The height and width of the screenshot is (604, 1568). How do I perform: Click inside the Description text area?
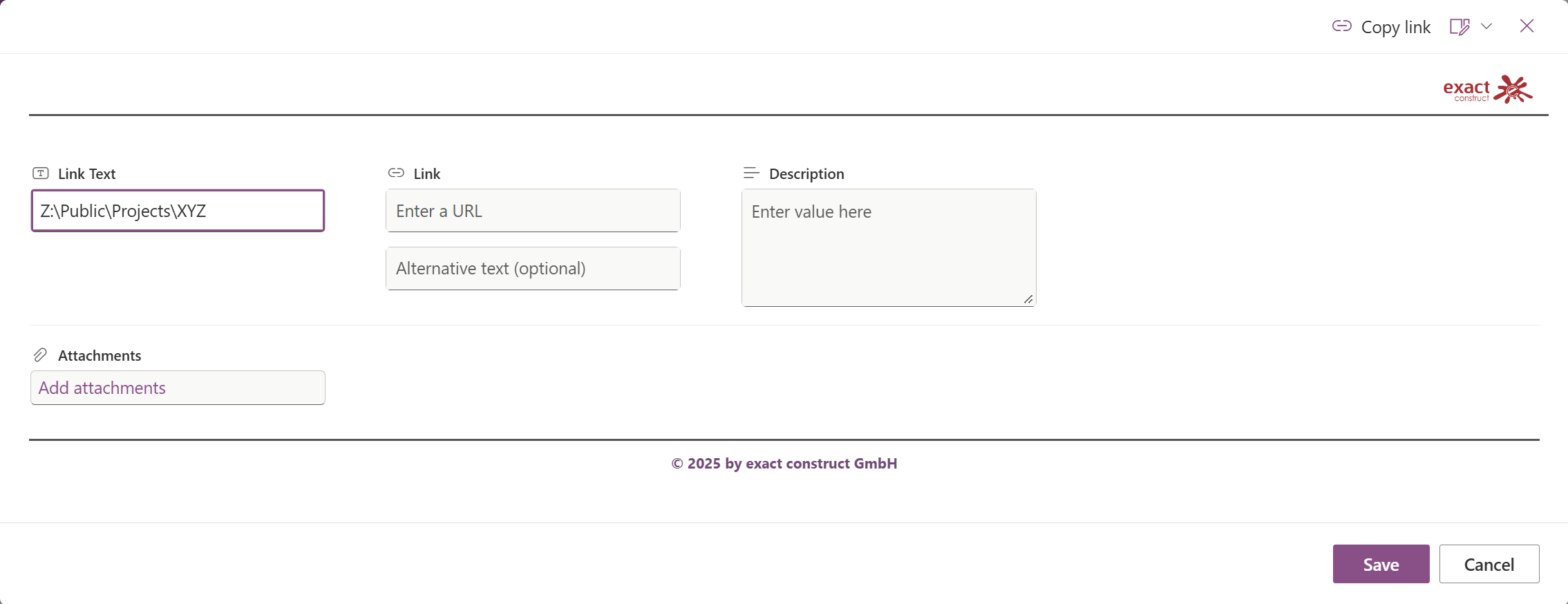click(x=888, y=247)
